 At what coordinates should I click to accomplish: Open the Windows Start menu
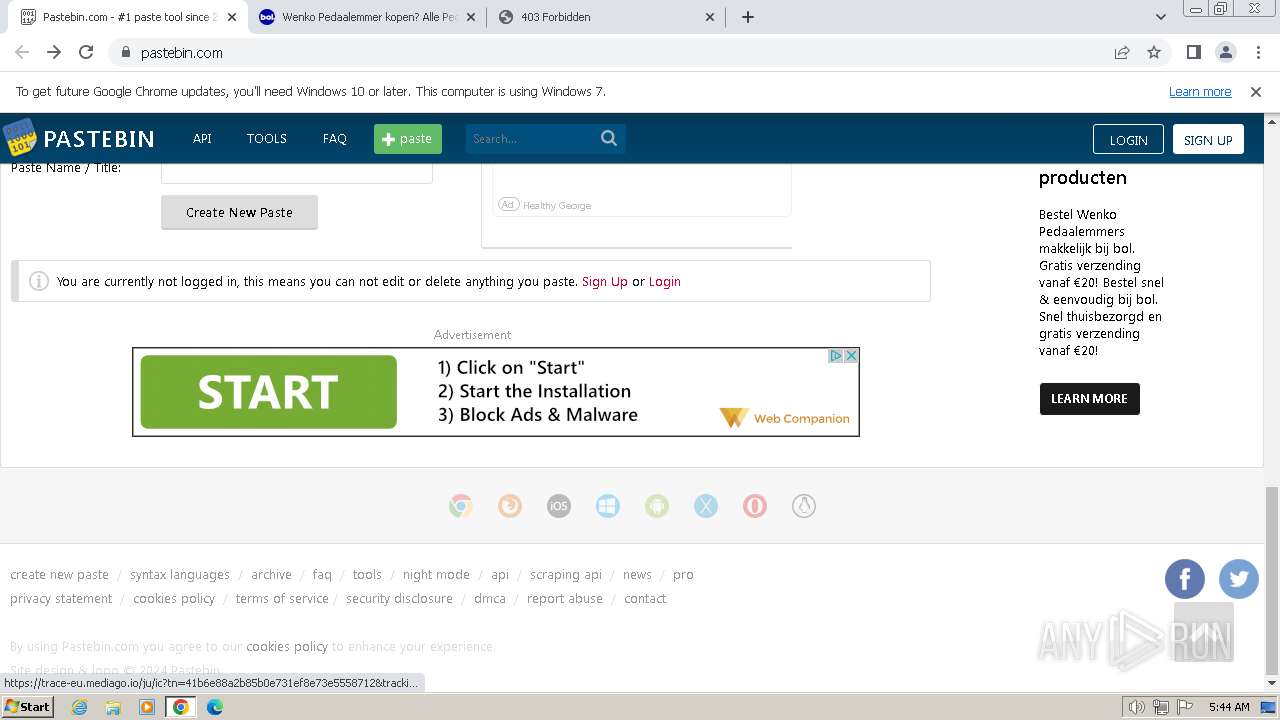(27, 707)
